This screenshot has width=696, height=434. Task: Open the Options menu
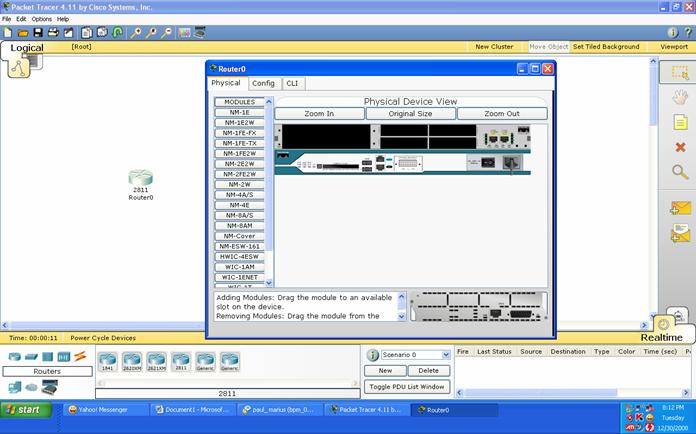pos(41,19)
